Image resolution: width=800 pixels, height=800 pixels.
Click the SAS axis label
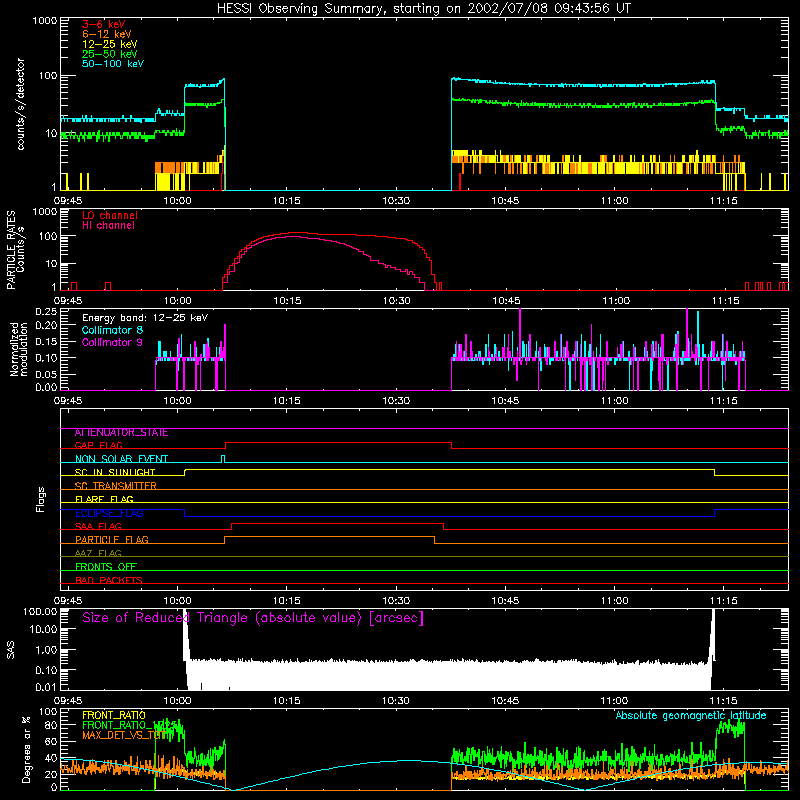click(11, 649)
